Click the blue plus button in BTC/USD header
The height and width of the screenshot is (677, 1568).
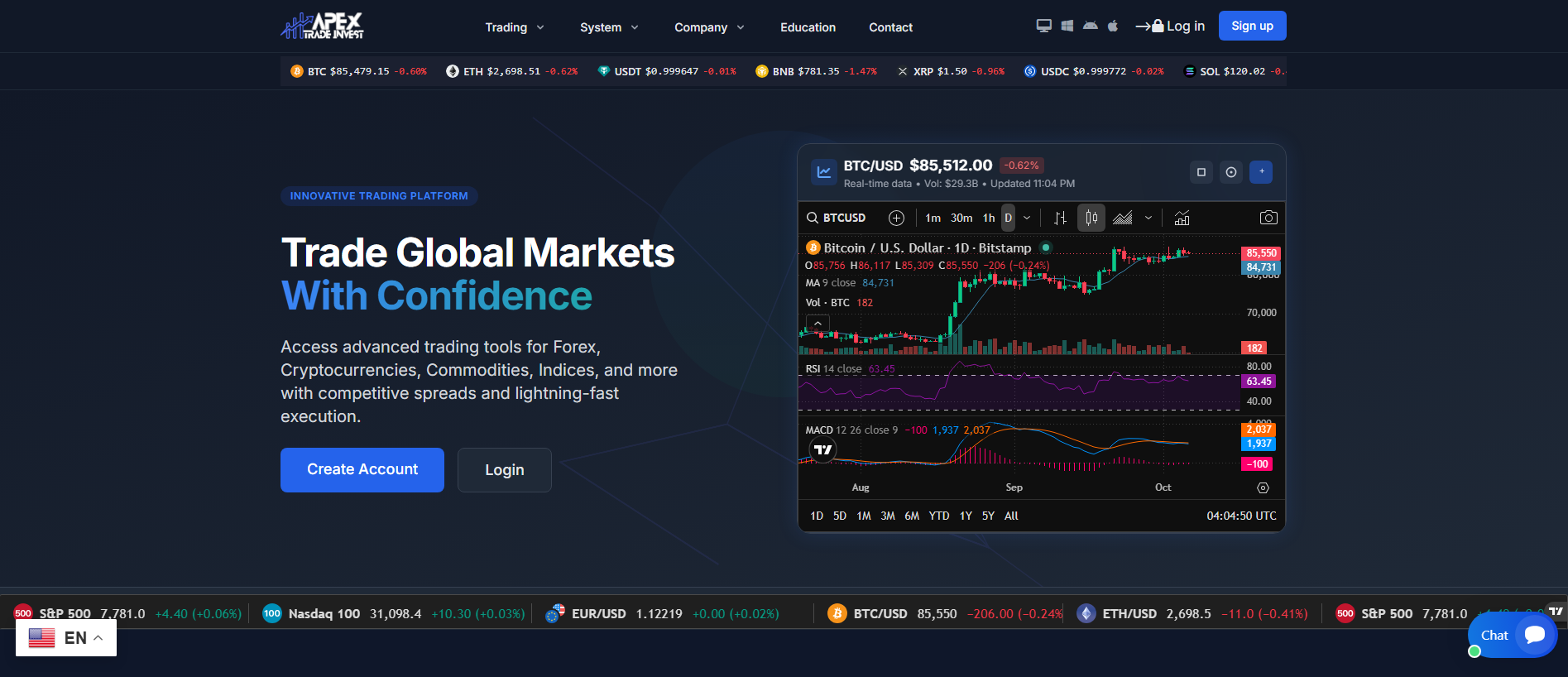coord(1261,172)
